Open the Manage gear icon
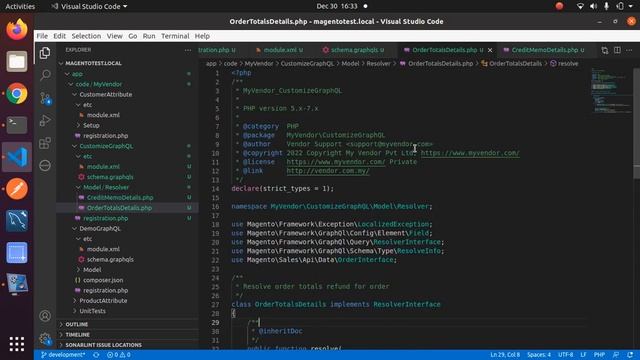Viewport: 640px width, 360px height. pos(45,339)
